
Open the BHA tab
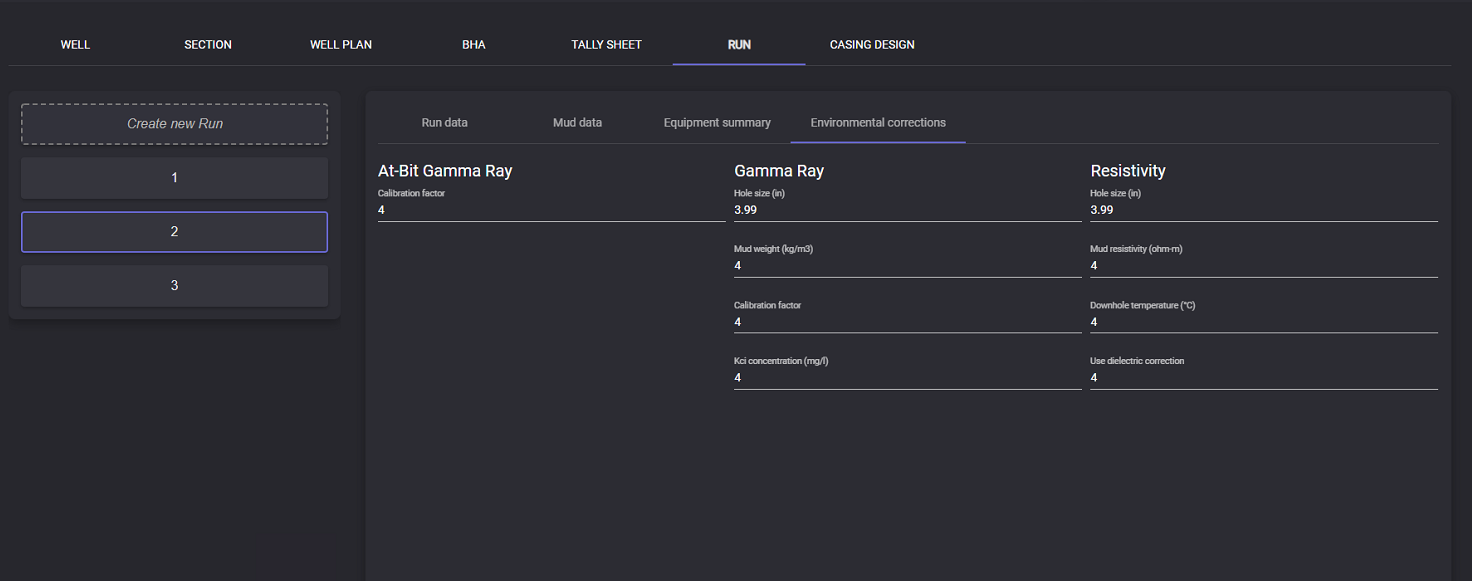[474, 45]
